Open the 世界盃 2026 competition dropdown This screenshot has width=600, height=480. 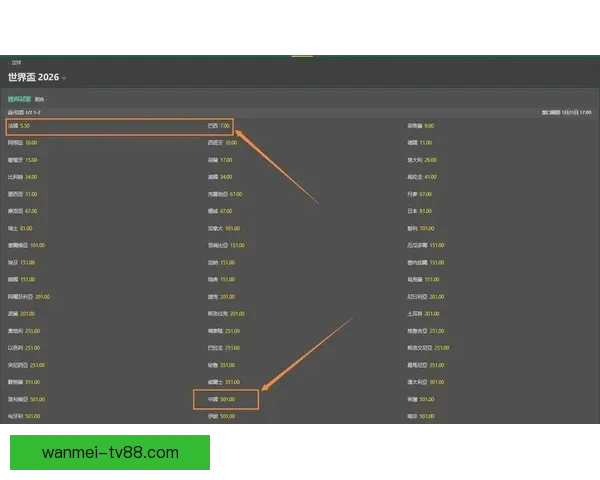pyautogui.click(x=37, y=77)
